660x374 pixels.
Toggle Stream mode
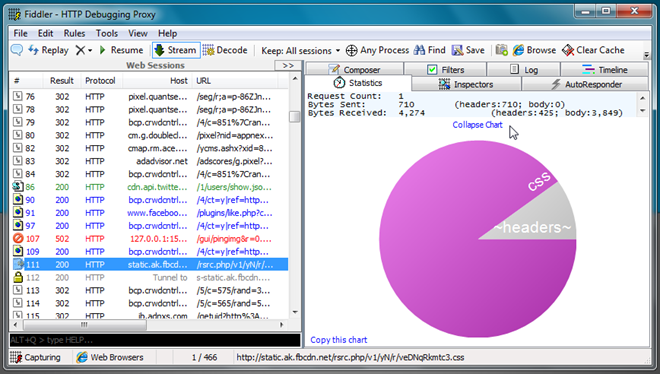176,50
